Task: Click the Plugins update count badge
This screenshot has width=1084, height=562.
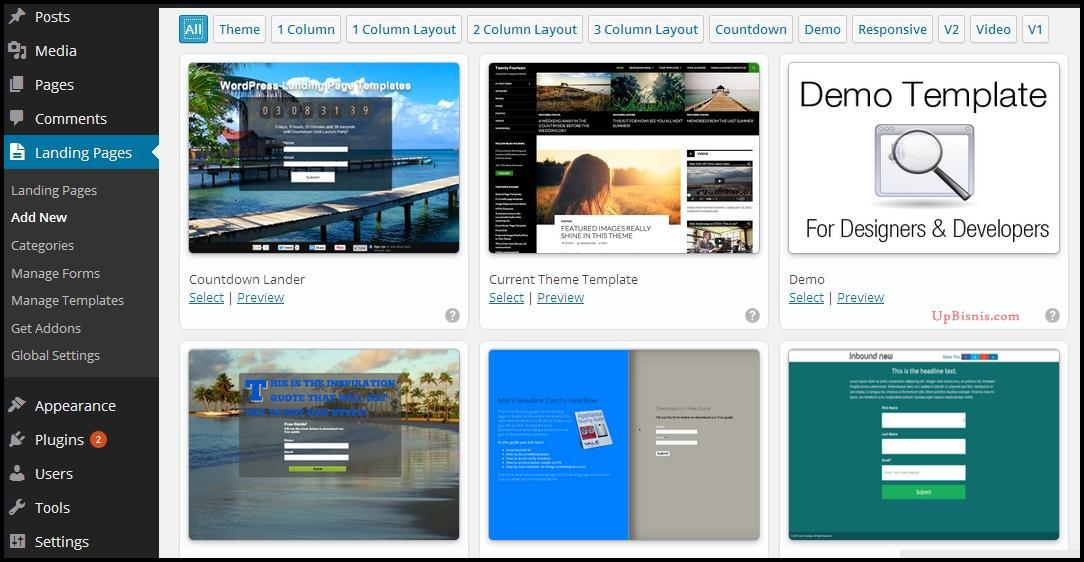Action: tap(98, 439)
